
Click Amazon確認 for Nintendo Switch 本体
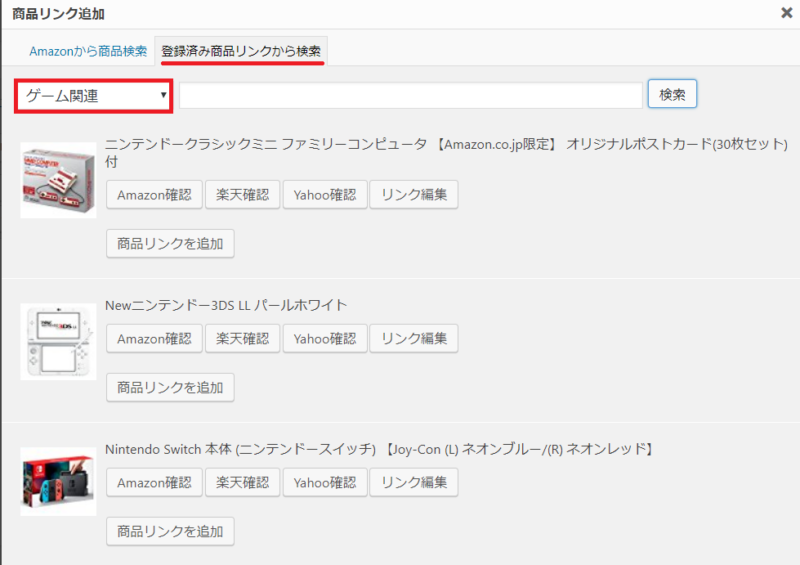(x=154, y=482)
